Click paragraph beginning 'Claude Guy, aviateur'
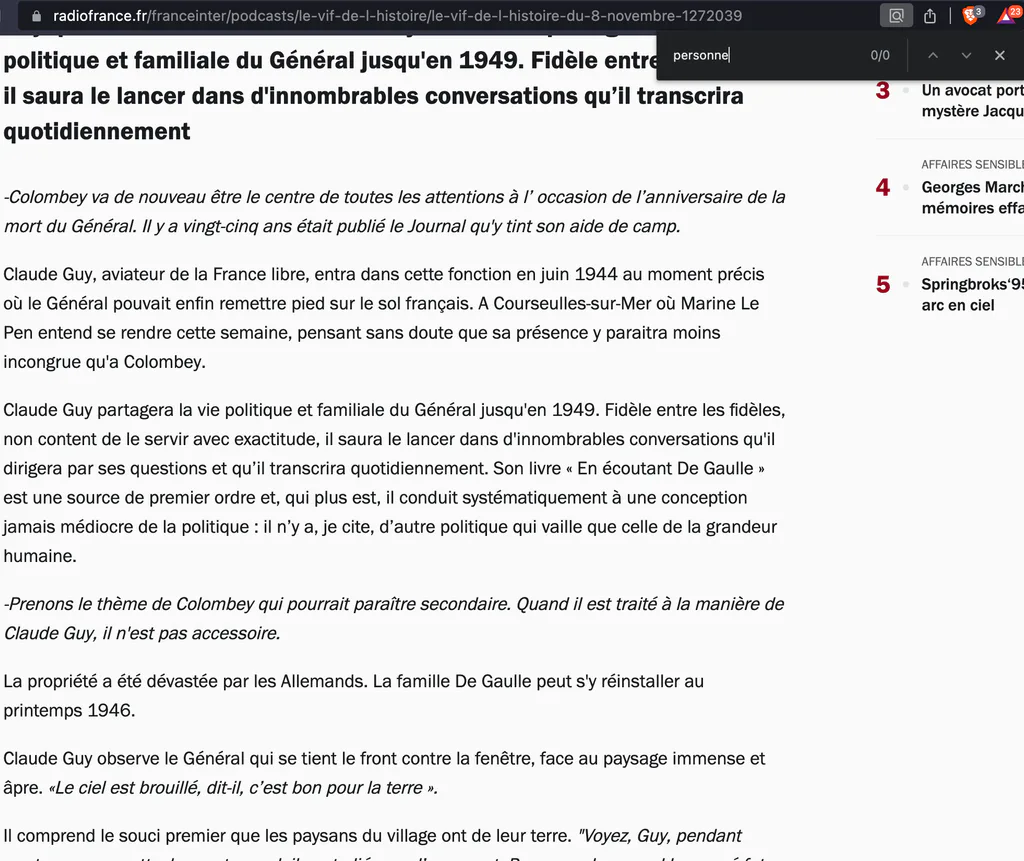The image size is (1024, 861). tap(384, 318)
